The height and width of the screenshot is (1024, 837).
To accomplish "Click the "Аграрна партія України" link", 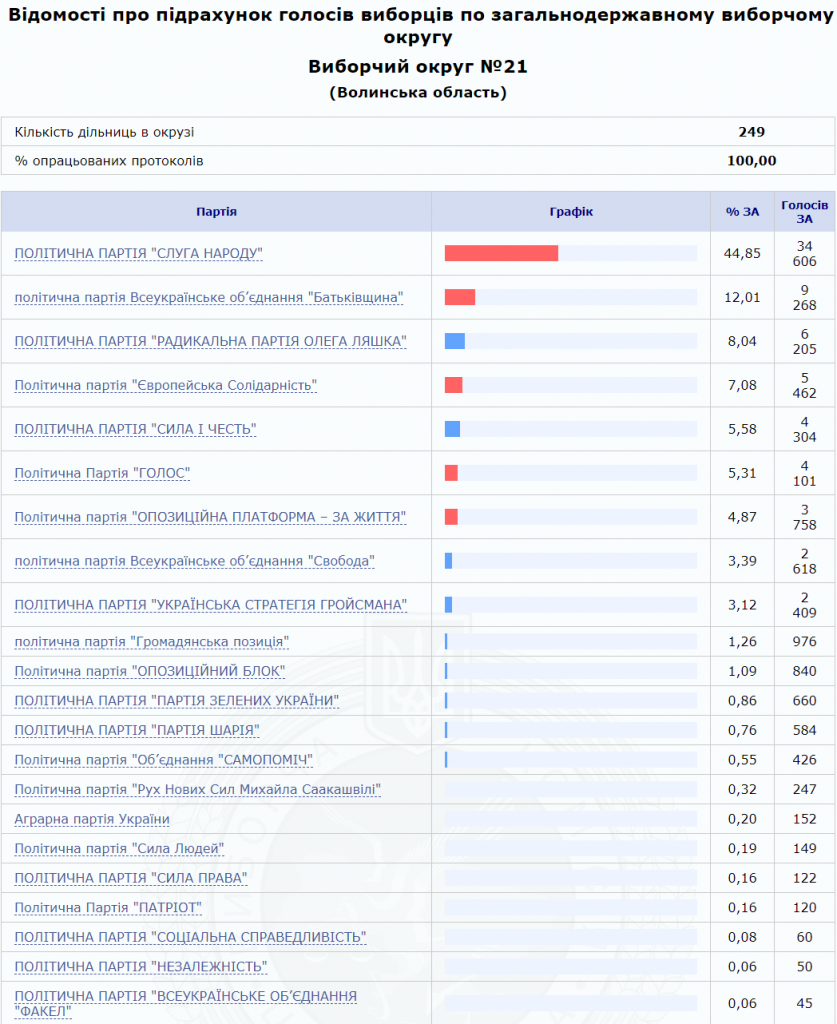I will (x=92, y=820).
